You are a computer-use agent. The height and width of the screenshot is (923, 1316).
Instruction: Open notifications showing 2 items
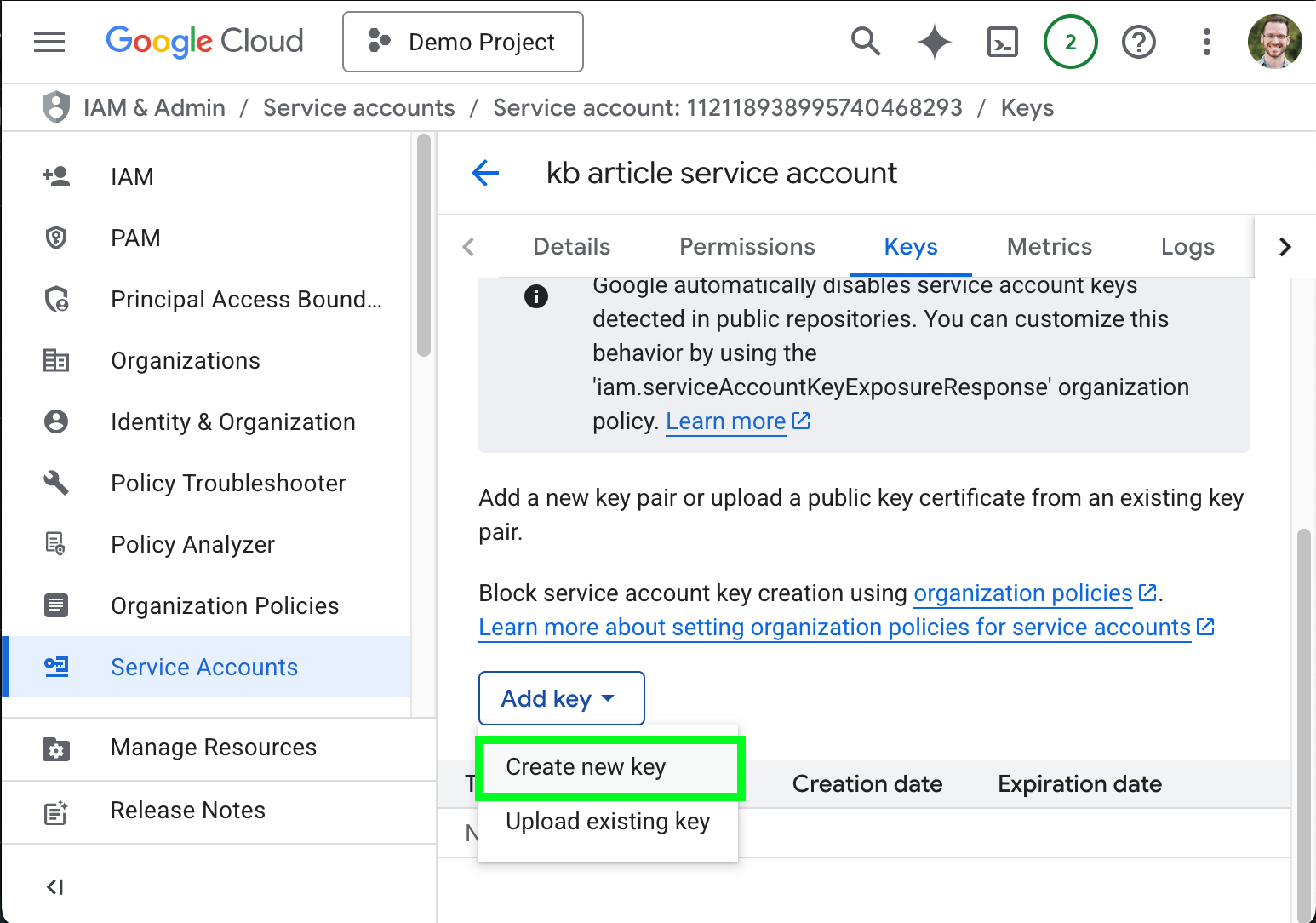[1071, 41]
